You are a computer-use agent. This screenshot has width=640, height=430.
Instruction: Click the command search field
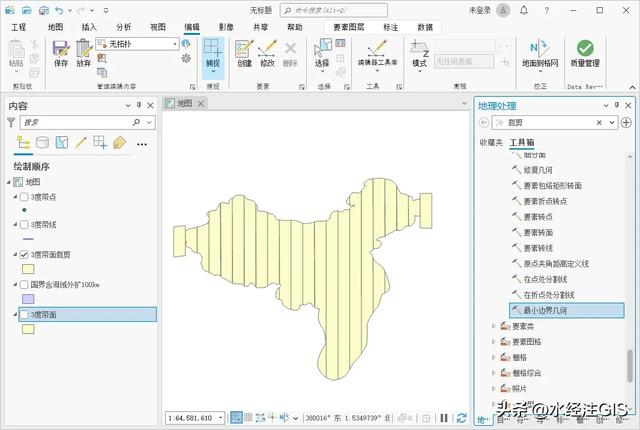click(334, 10)
